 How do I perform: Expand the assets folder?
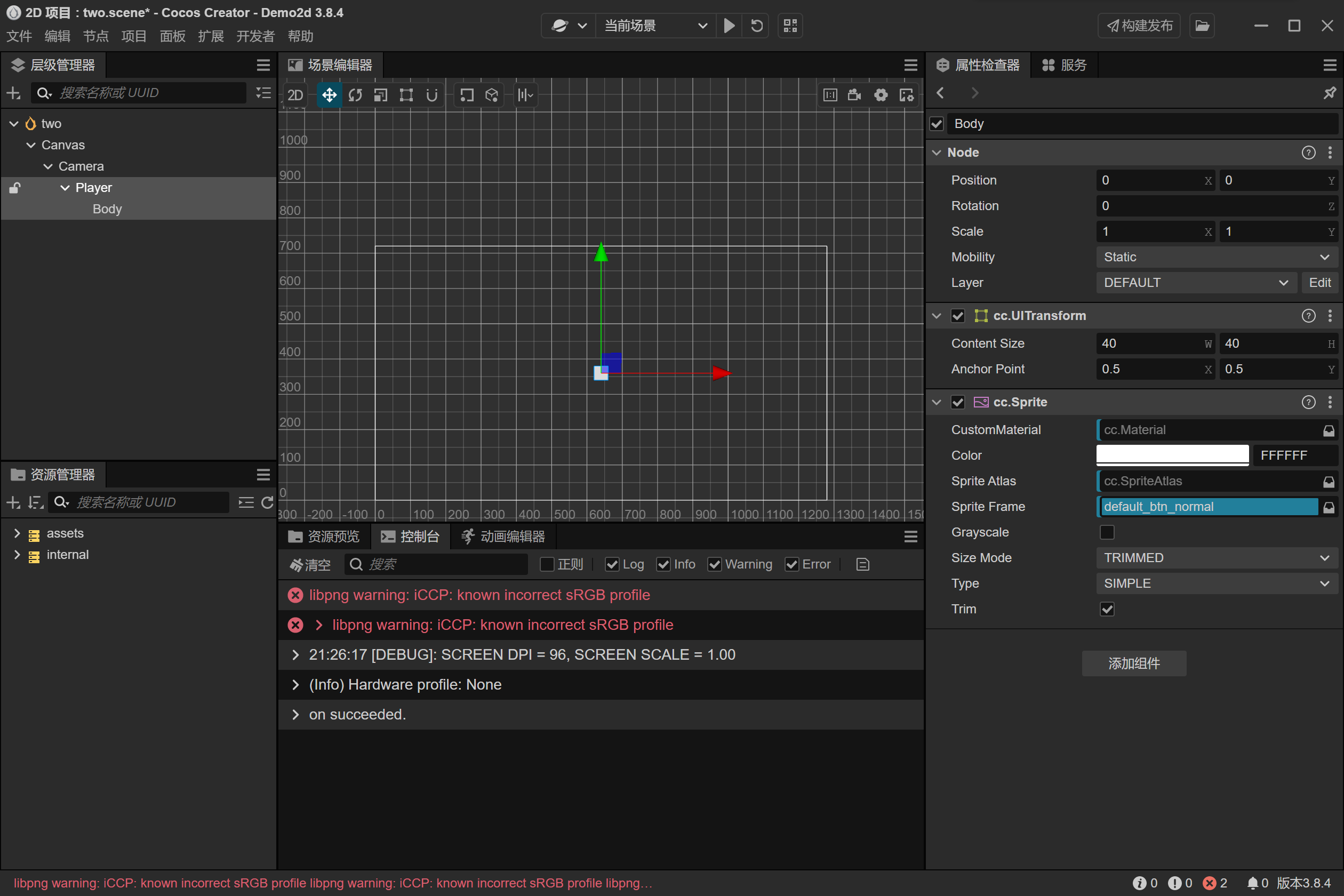17,533
